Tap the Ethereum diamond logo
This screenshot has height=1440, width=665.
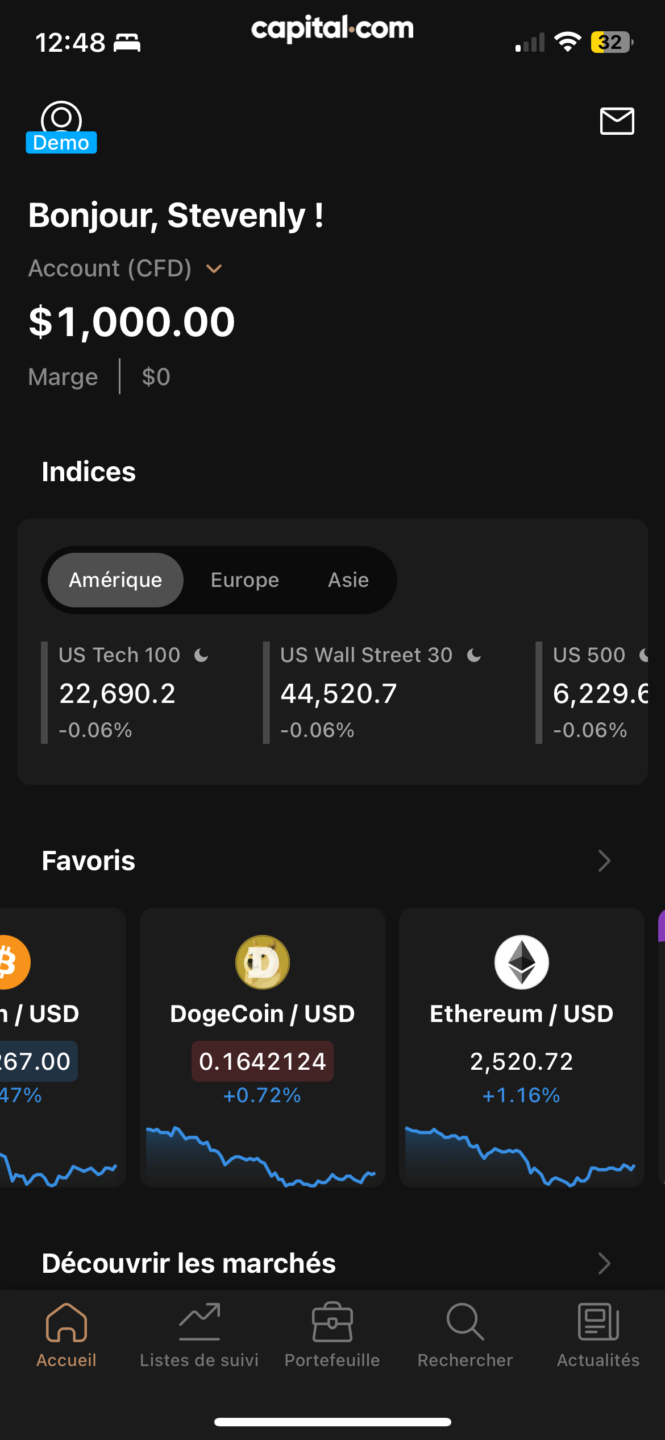[521, 962]
